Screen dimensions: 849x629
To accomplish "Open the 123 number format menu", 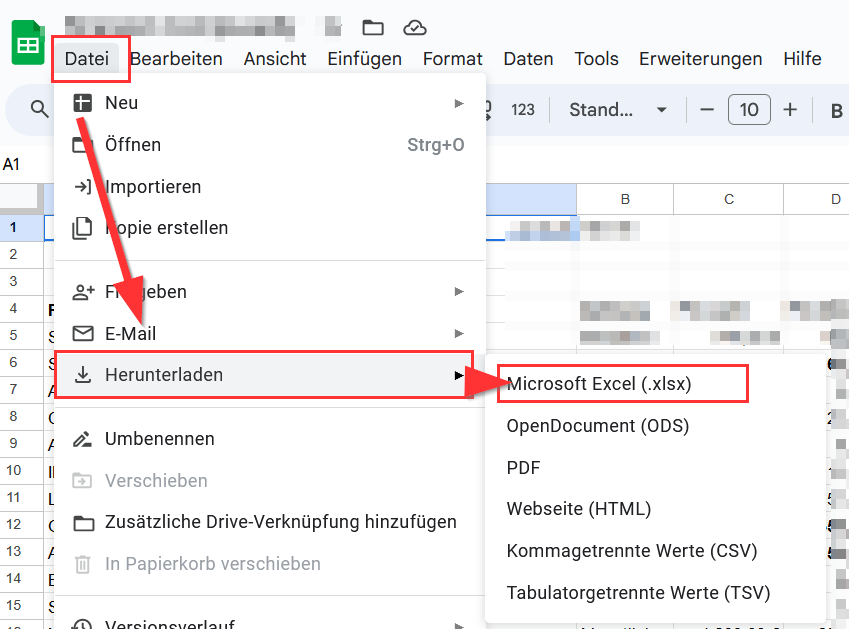I will 523,110.
